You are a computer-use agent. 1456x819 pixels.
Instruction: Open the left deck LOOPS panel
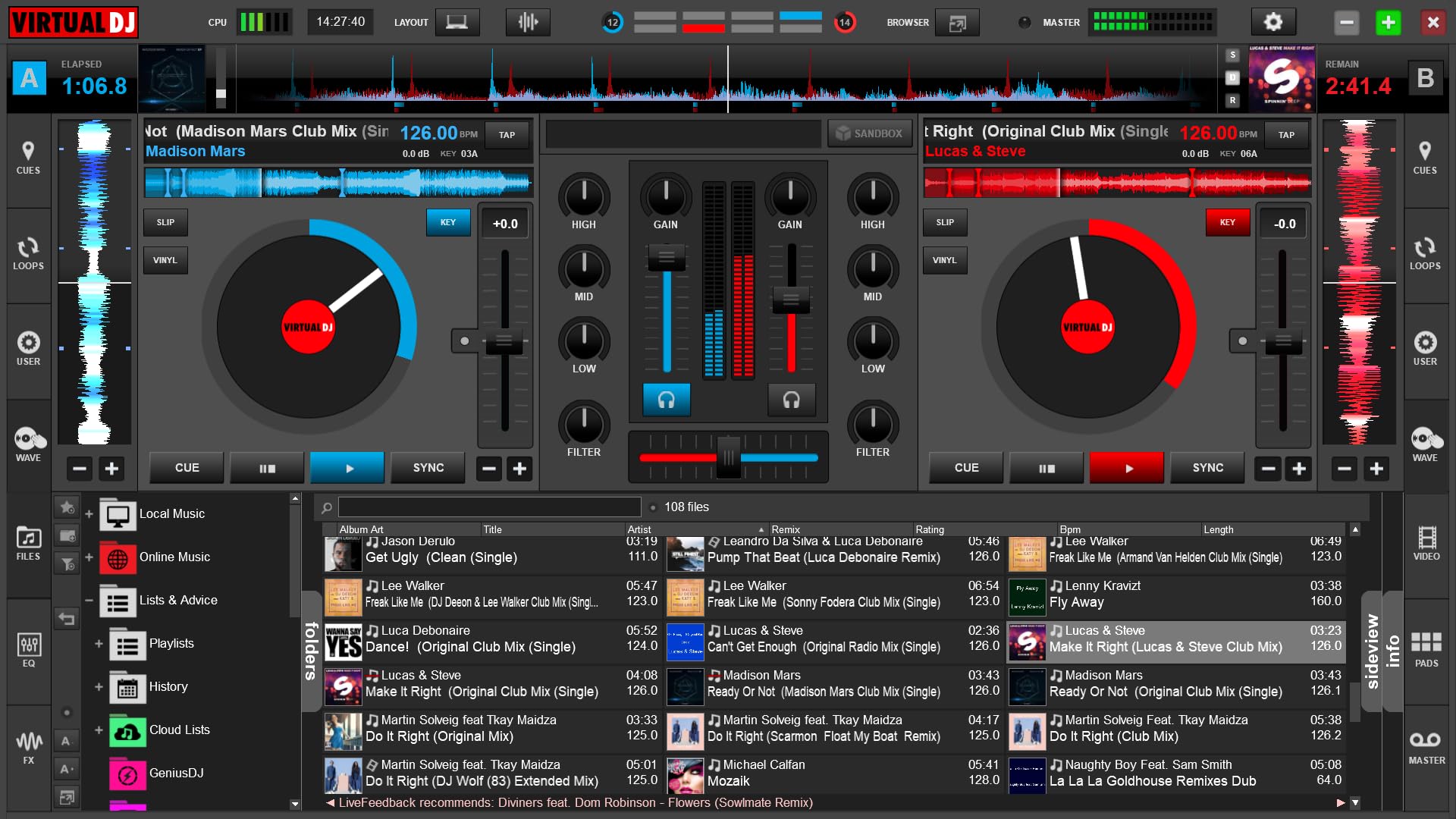tap(28, 254)
